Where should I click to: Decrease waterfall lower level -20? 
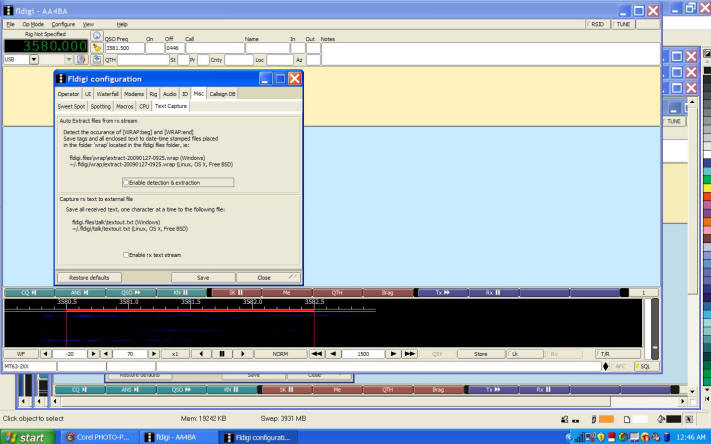click(45, 354)
